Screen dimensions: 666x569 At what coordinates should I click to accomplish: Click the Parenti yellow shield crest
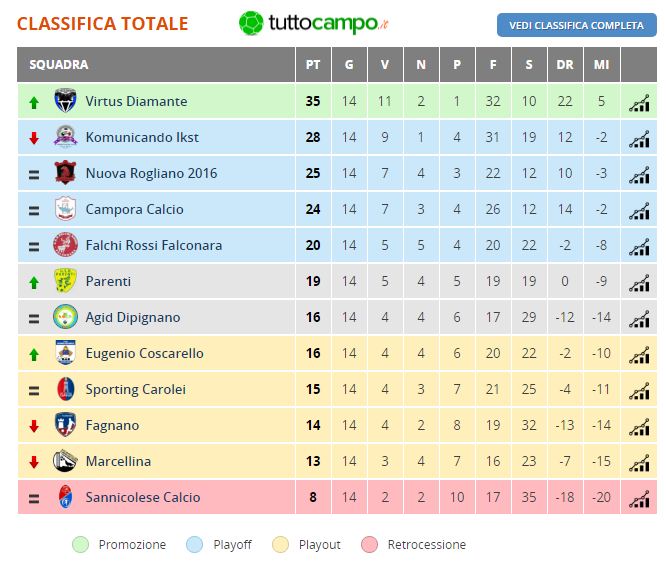click(65, 281)
